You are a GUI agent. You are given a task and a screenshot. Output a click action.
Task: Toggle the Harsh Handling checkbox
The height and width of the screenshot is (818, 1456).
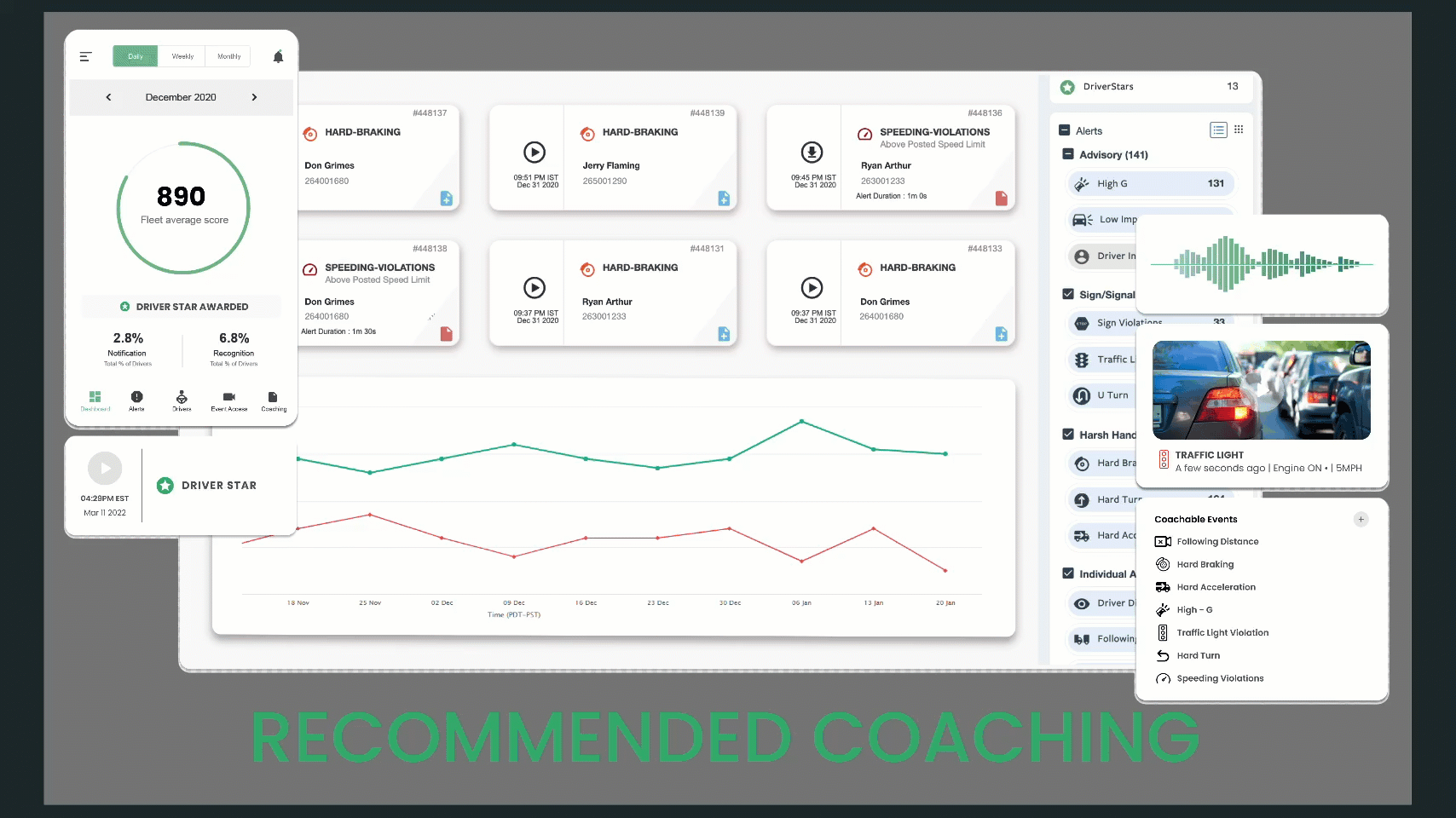click(x=1067, y=434)
